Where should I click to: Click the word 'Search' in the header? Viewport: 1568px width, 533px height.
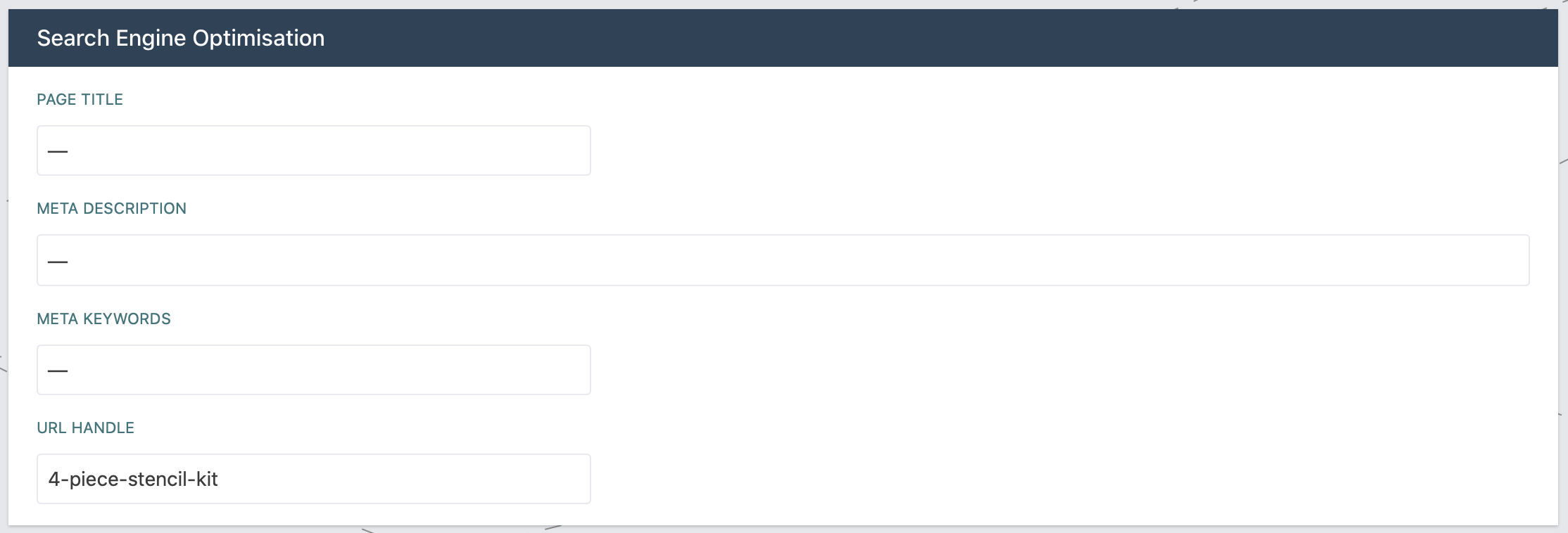73,38
